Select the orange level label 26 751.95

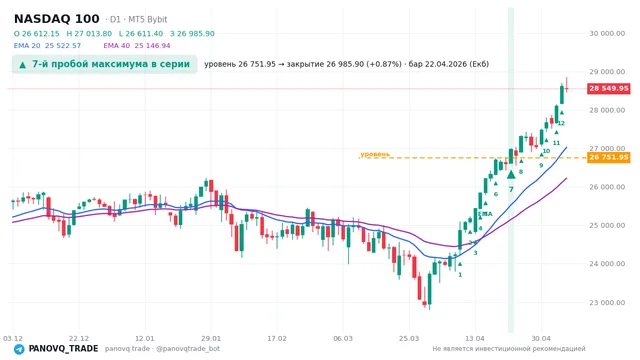point(609,158)
